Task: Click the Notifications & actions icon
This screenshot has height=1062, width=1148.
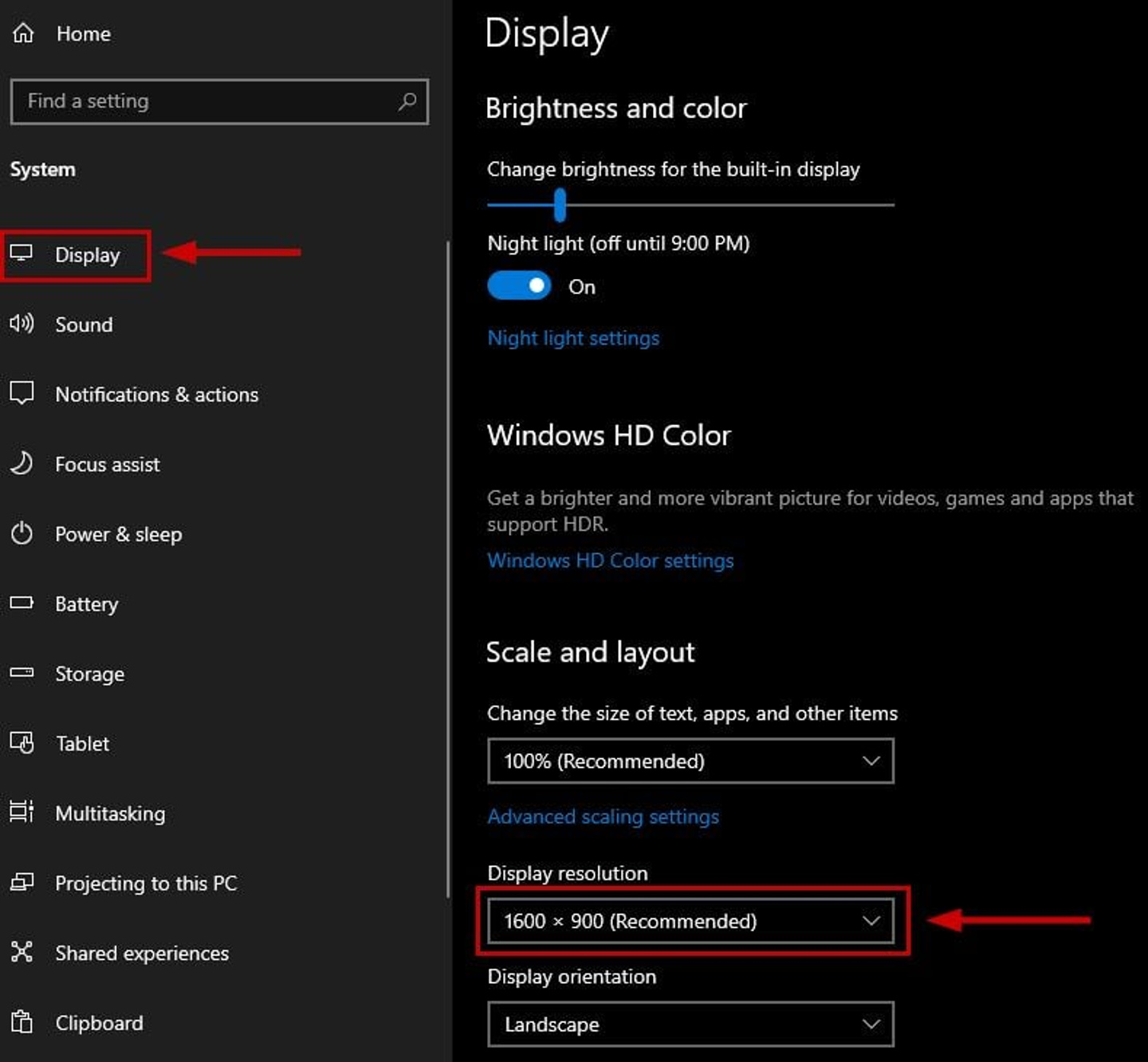Action: [x=22, y=393]
